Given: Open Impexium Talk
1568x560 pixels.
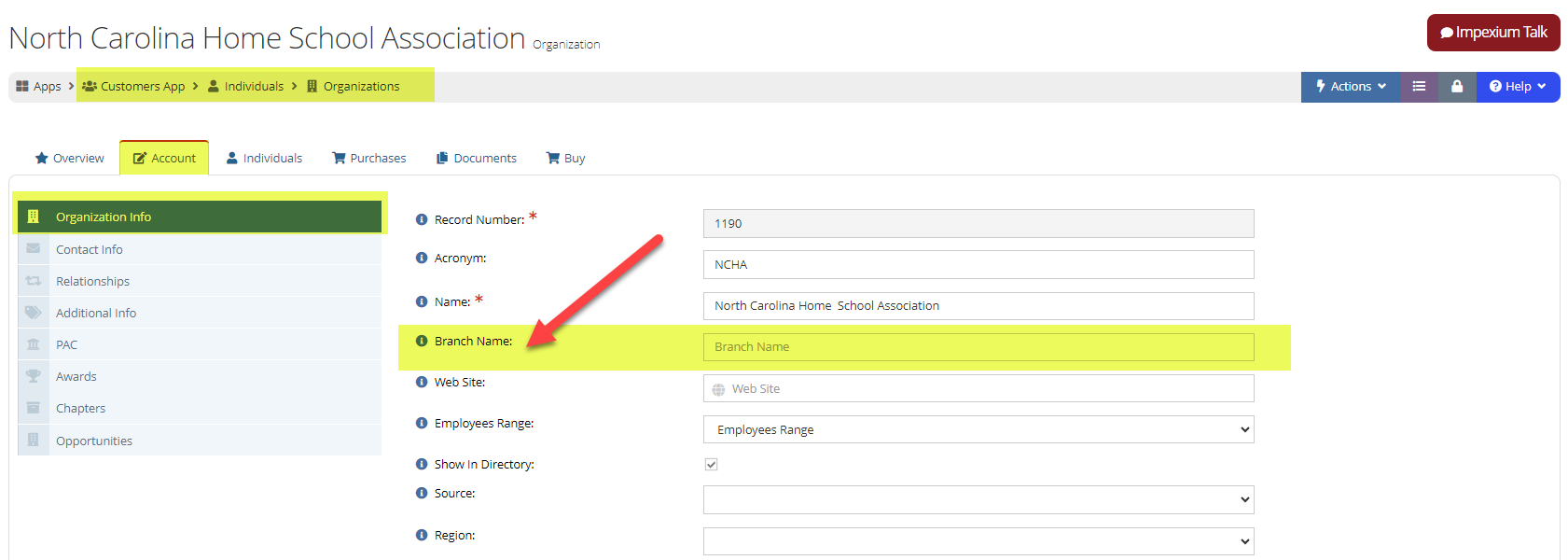Looking at the screenshot, I should tap(1493, 33).
